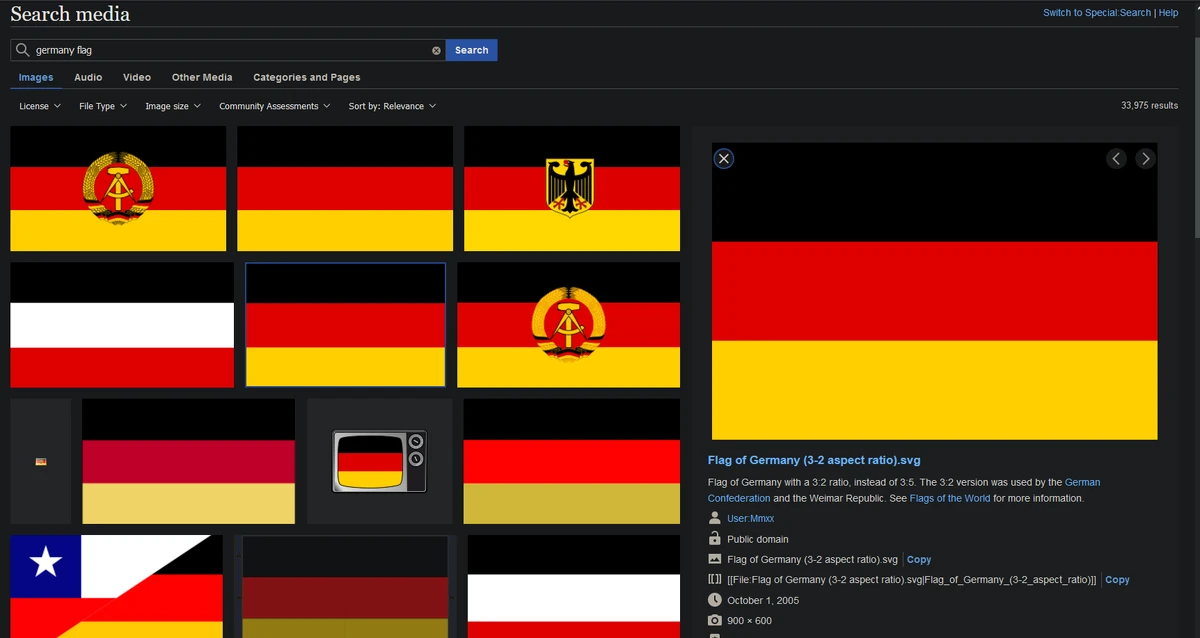Click the next arrow in the preview panel

click(x=1145, y=158)
